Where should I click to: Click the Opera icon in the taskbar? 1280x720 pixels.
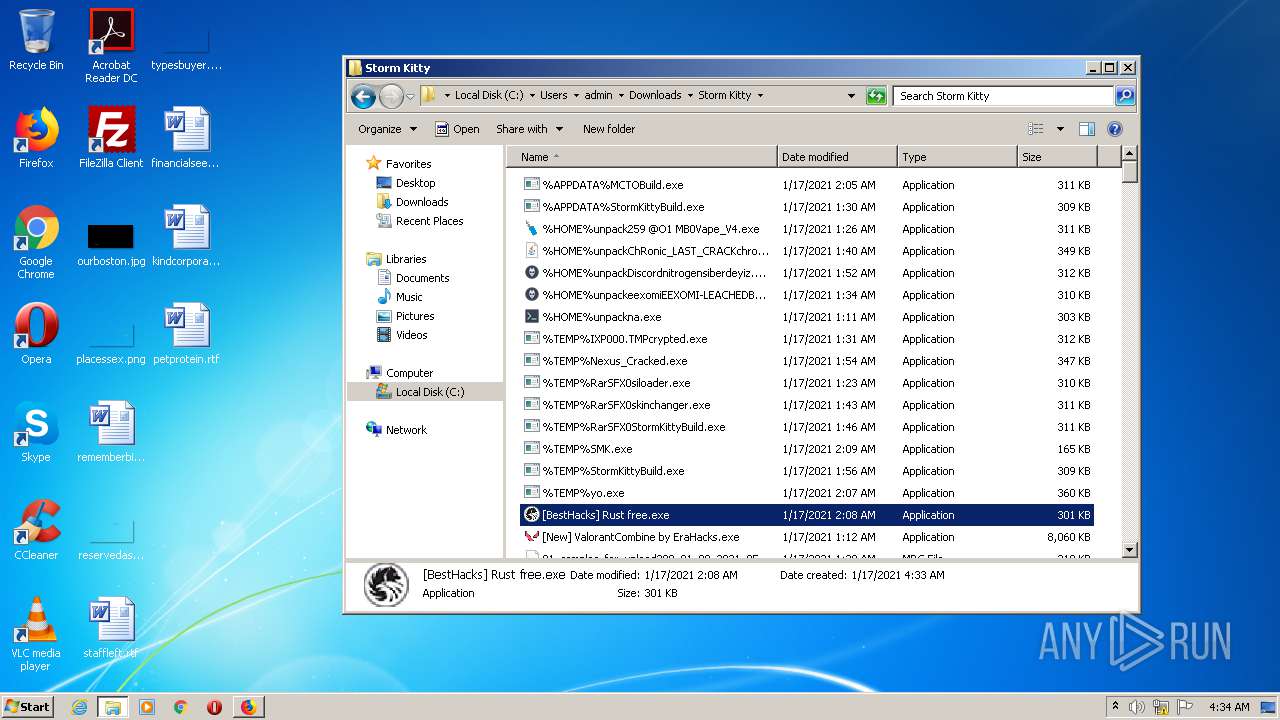coord(214,707)
